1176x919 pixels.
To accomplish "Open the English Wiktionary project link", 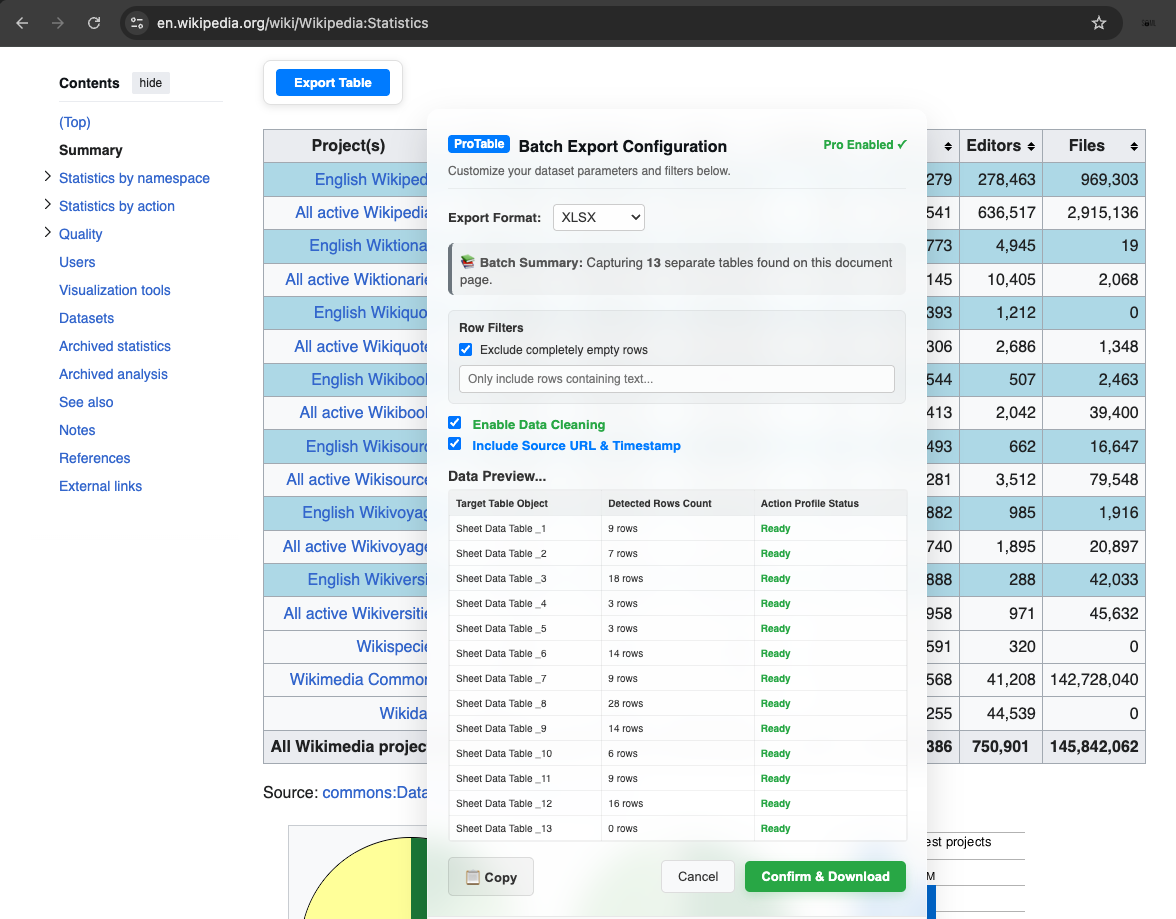I will 368,246.
